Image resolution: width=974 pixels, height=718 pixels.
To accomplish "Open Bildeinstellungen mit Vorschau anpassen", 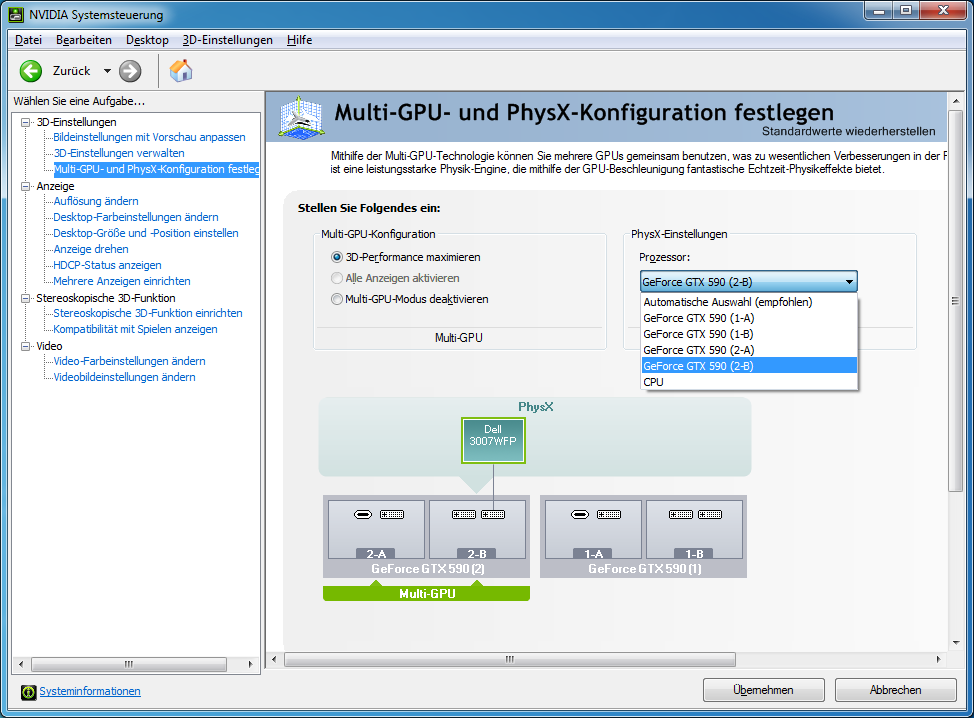I will click(x=149, y=137).
